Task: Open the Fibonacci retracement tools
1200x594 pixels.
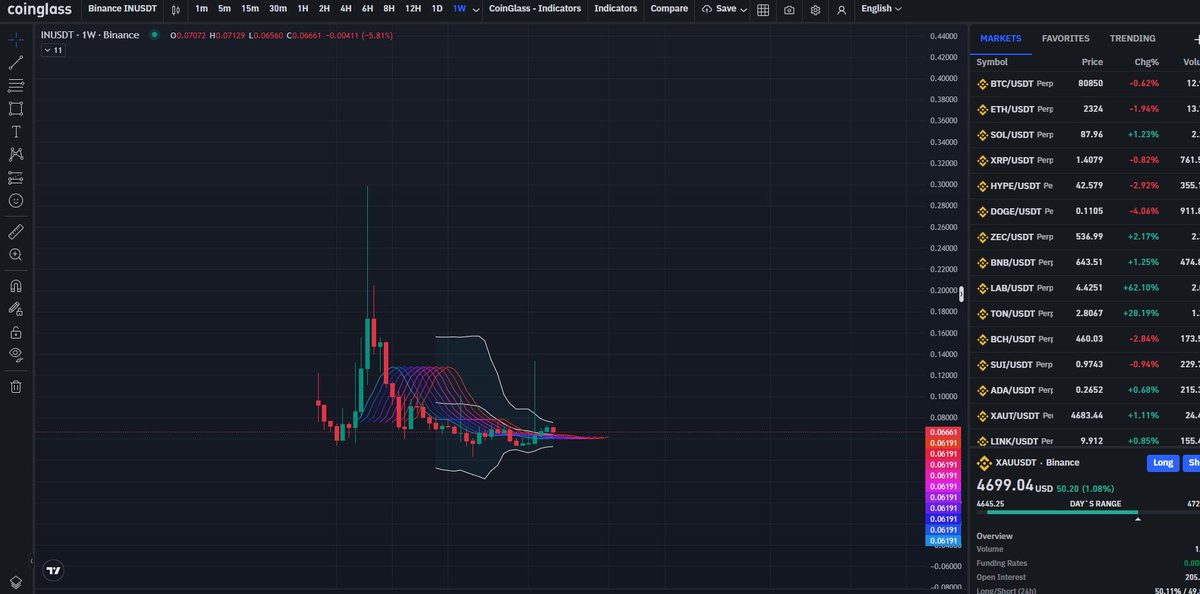Action: pyautogui.click(x=15, y=86)
